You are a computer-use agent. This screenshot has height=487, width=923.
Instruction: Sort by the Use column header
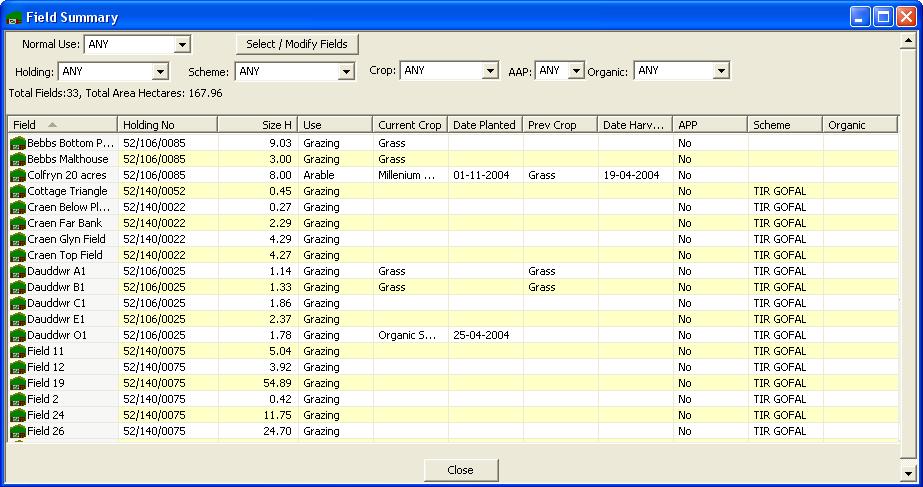(x=336, y=125)
